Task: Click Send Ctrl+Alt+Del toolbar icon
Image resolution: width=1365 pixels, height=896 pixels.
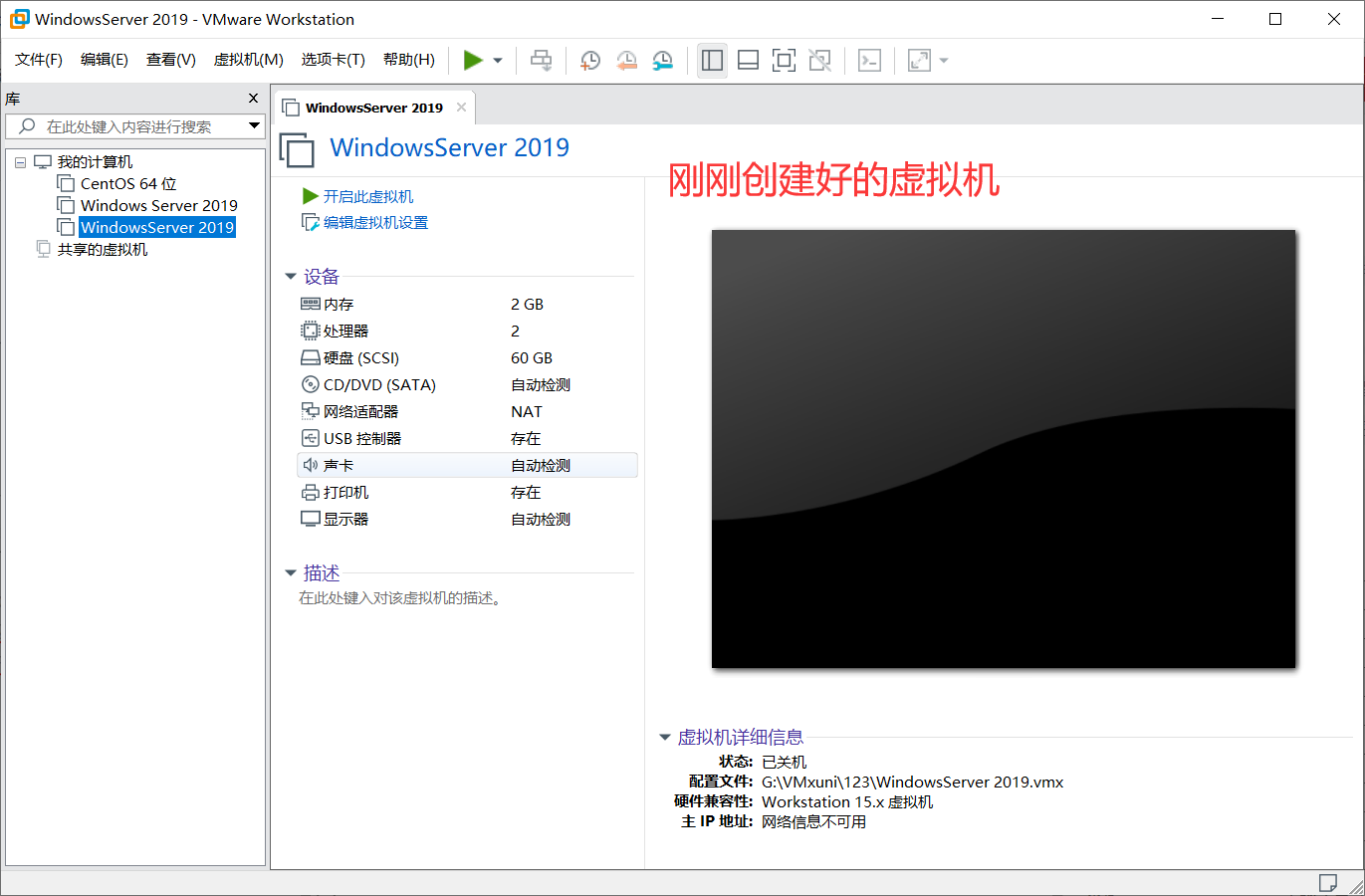Action: tap(541, 61)
